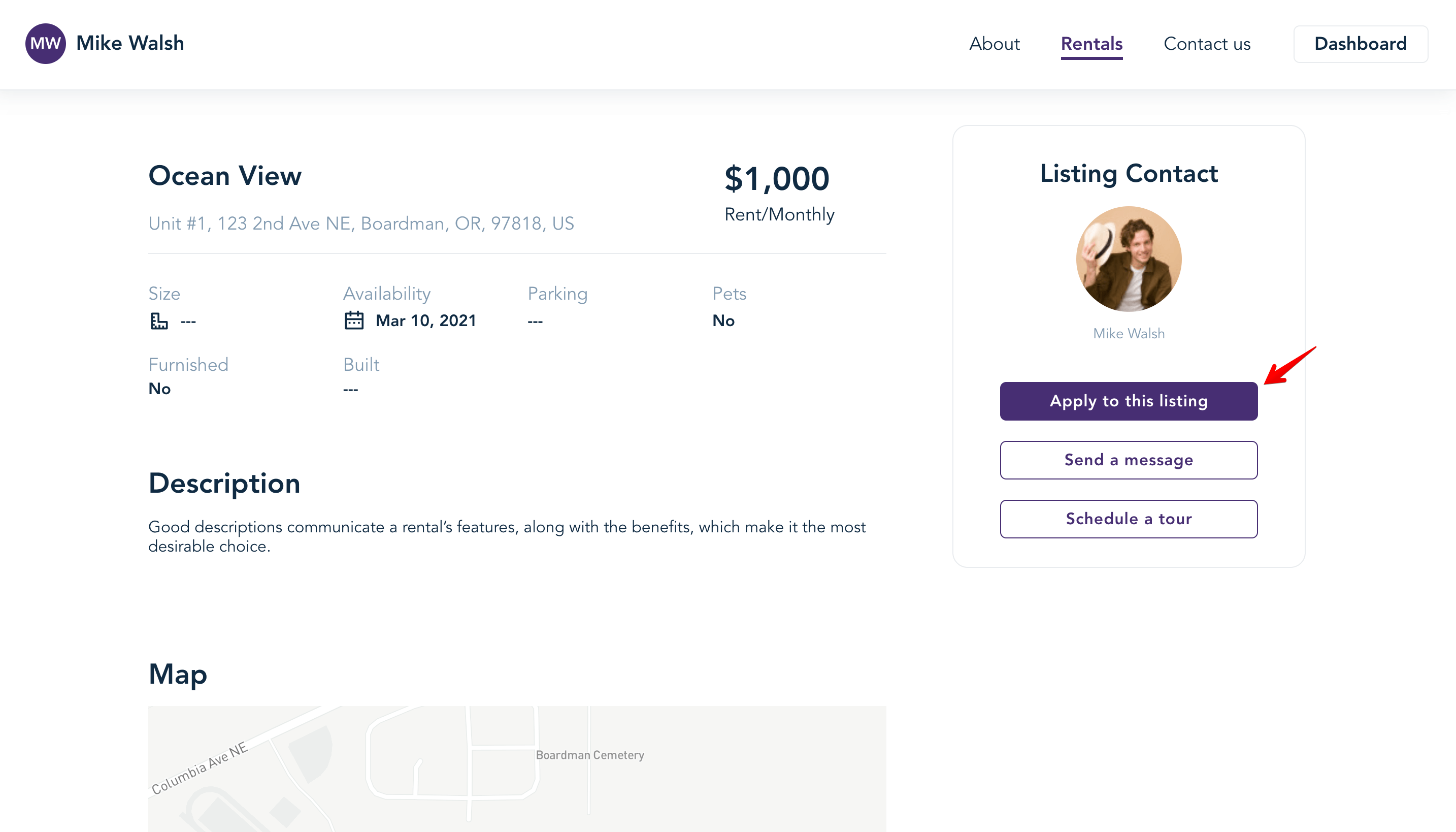Click Mike Walsh name under photo
Image resolution: width=1456 pixels, height=832 pixels.
[x=1128, y=333]
